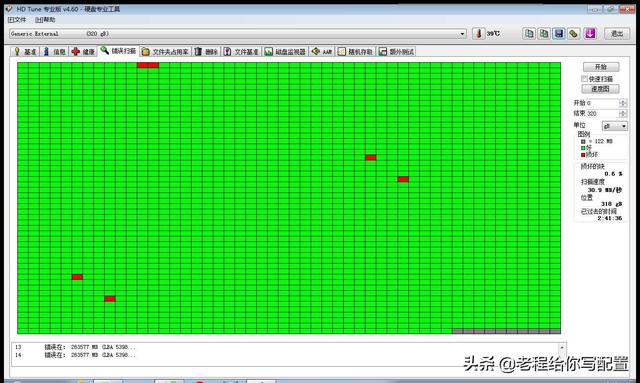Increase the start position spinner value
Viewport: 640px width, 383px height.
point(623,101)
